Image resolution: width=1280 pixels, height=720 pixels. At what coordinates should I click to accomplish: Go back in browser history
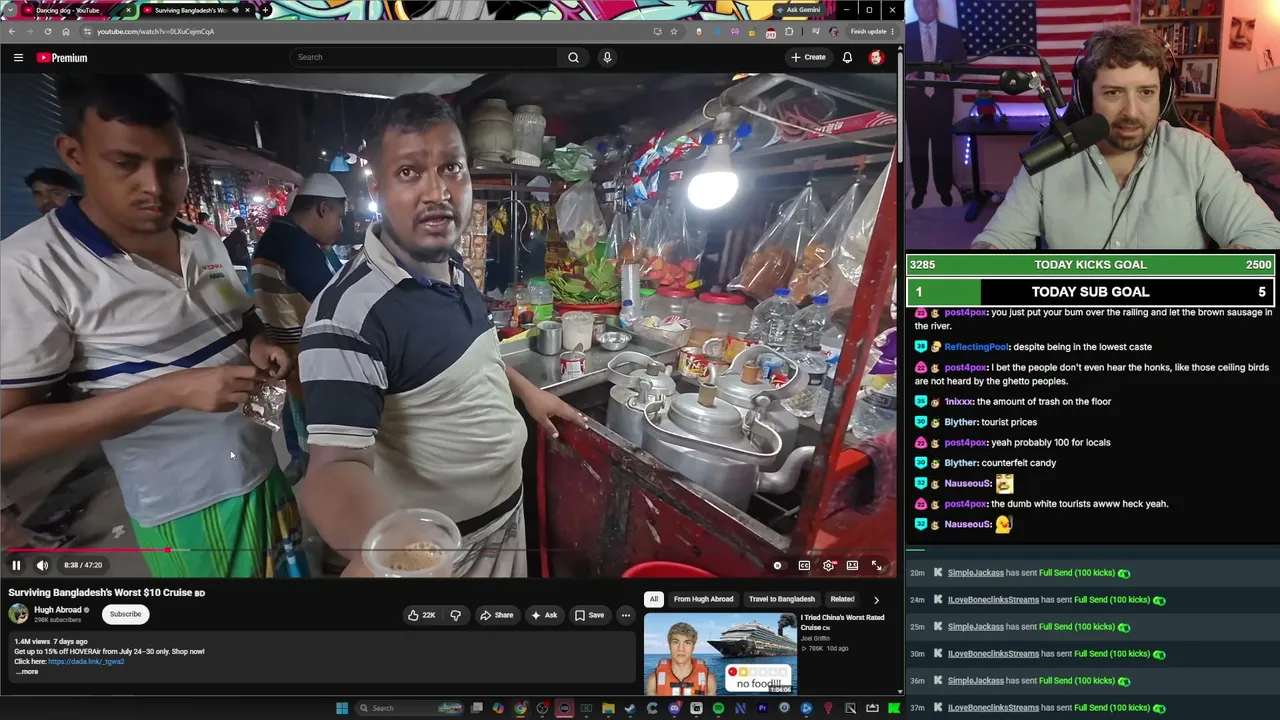12,31
